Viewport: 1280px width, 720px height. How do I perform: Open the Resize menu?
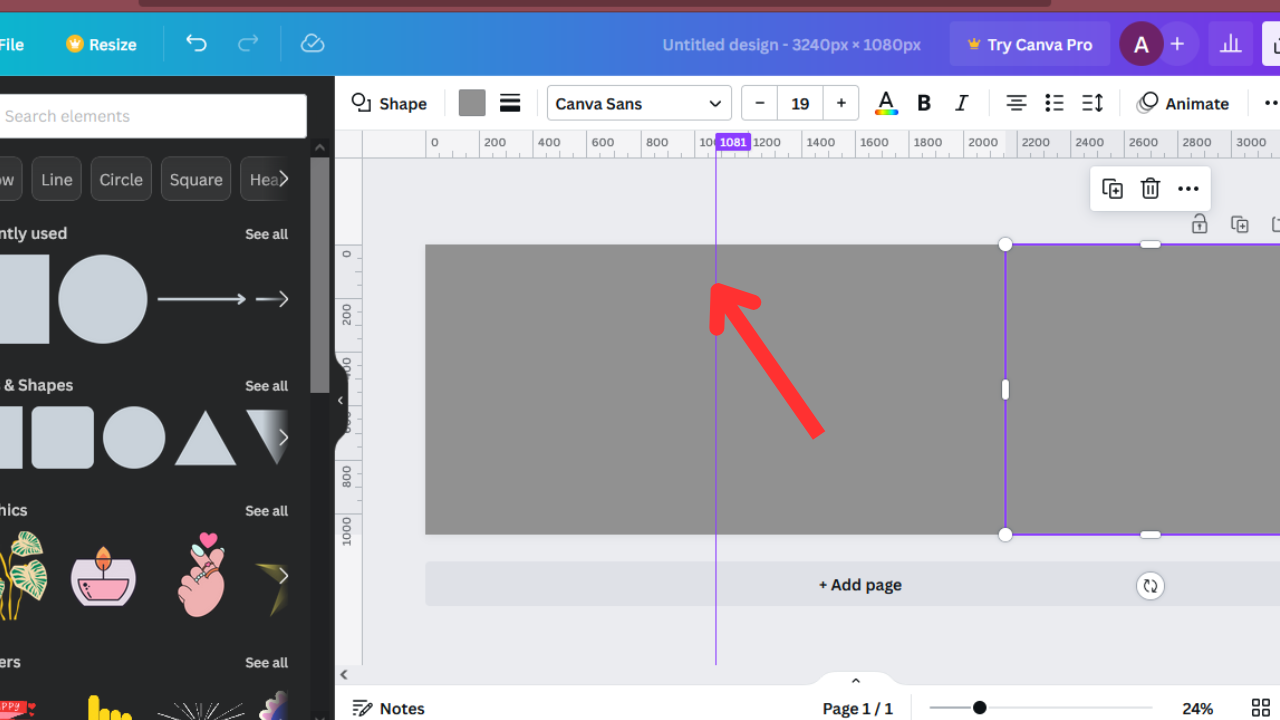click(x=101, y=44)
